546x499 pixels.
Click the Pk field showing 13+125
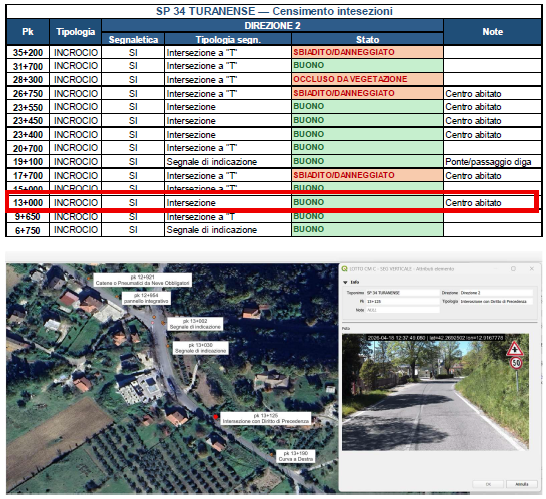[402, 302]
